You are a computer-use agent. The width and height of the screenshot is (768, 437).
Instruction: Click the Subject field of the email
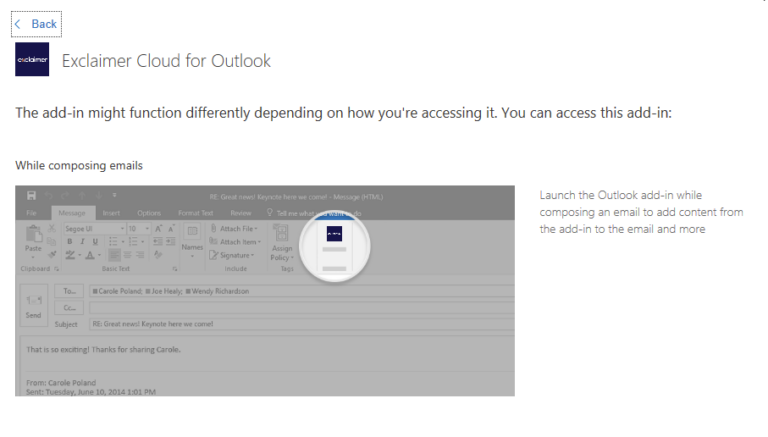[x=302, y=324]
